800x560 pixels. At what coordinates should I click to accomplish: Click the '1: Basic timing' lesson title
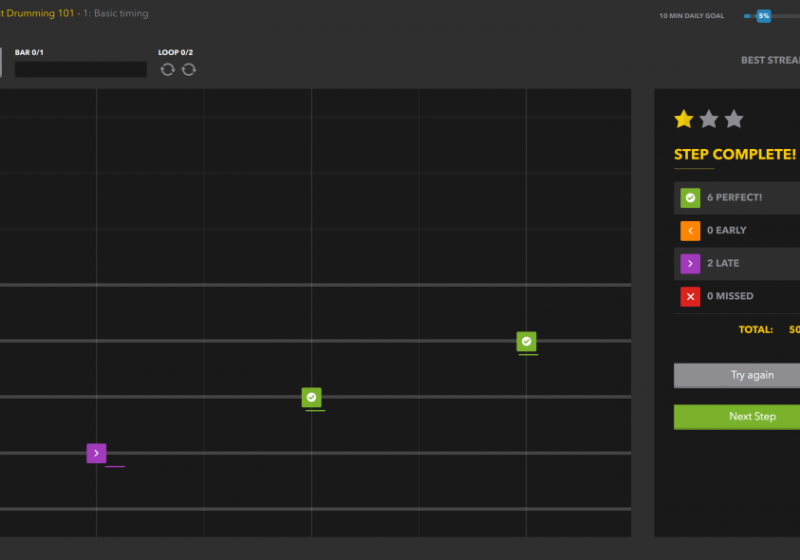coord(116,14)
